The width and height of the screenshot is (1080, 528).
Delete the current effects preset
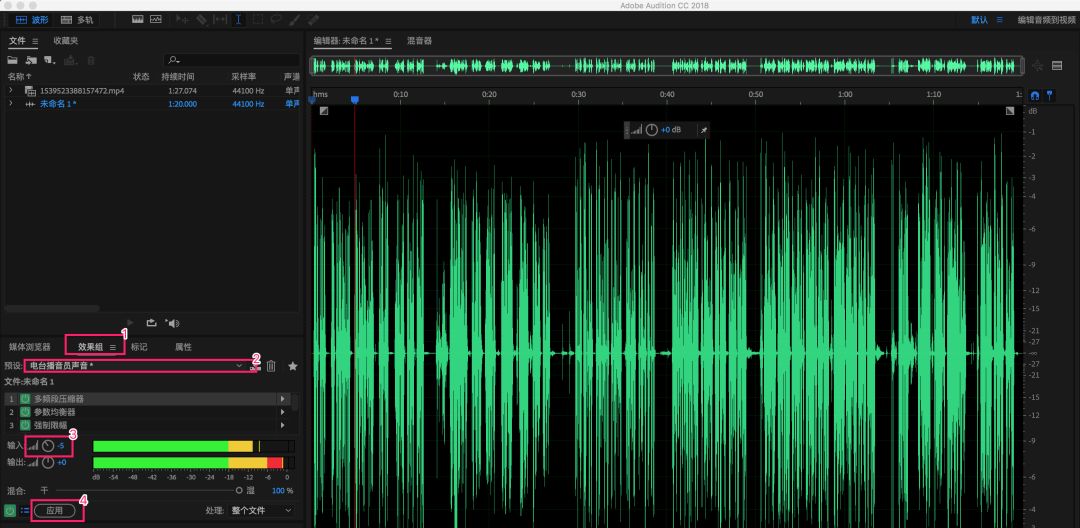pos(271,366)
